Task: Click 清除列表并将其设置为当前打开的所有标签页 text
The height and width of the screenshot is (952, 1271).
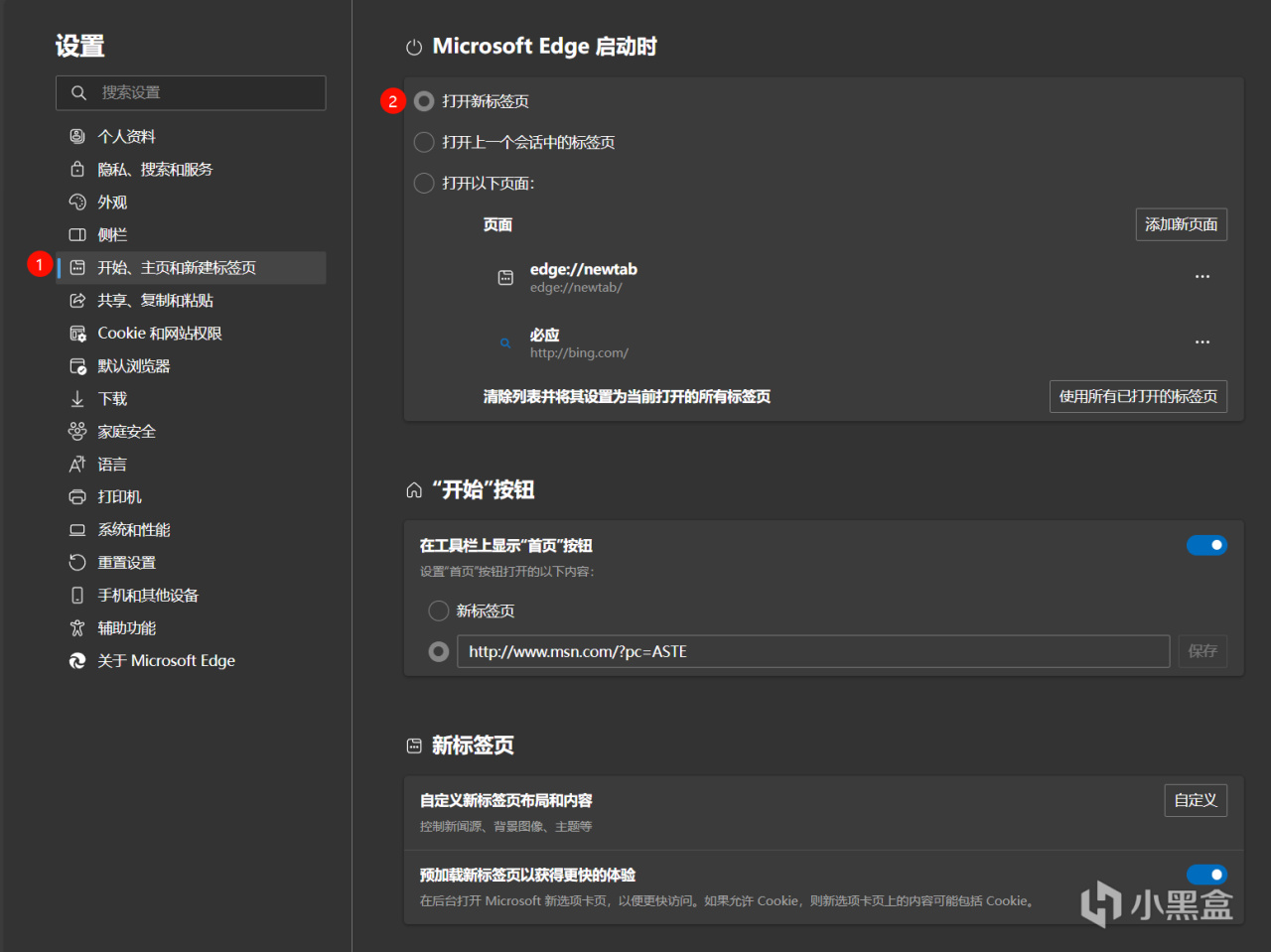Action: pos(627,396)
